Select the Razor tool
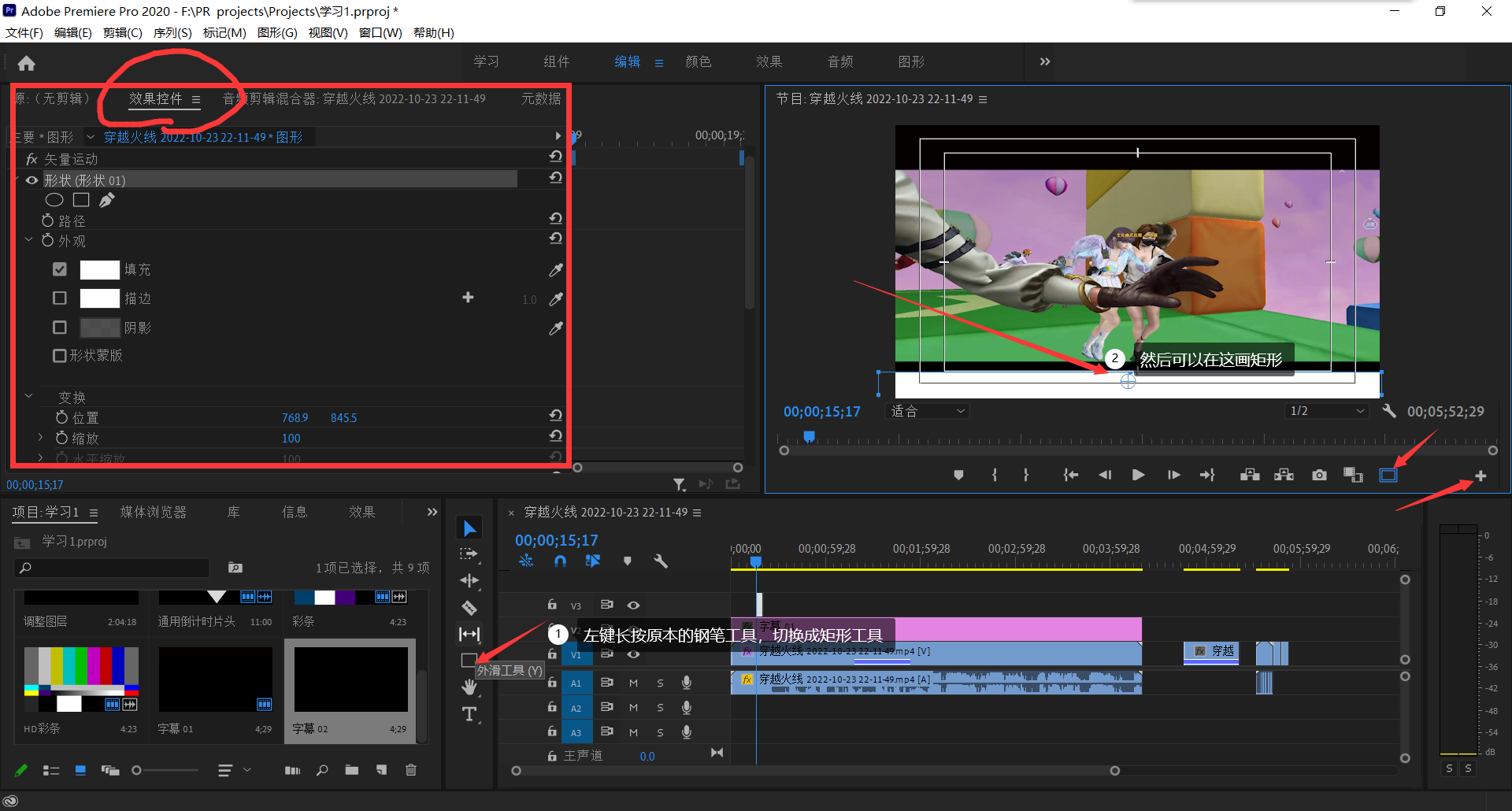Image resolution: width=1512 pixels, height=811 pixels. coord(469,608)
